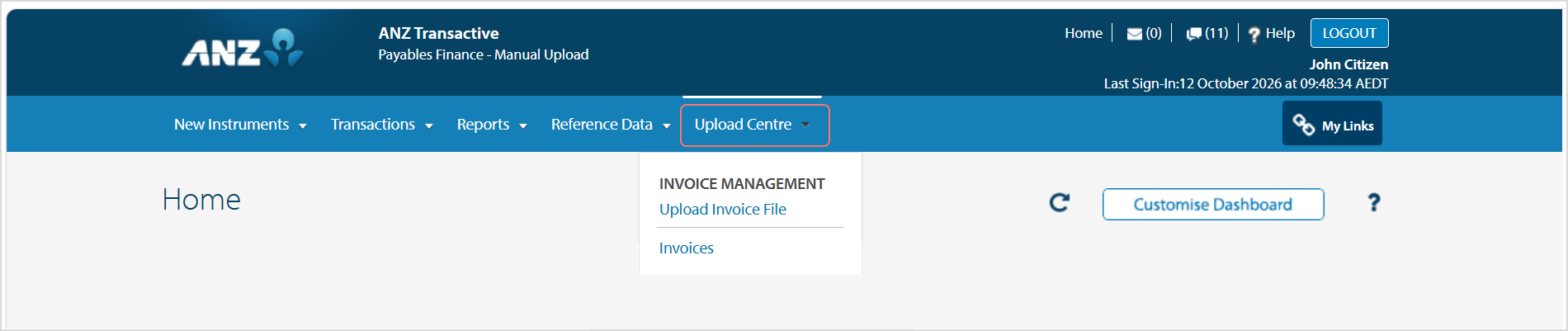Image resolution: width=1568 pixels, height=331 pixels.
Task: Go to the Home link in header
Action: 1084,34
